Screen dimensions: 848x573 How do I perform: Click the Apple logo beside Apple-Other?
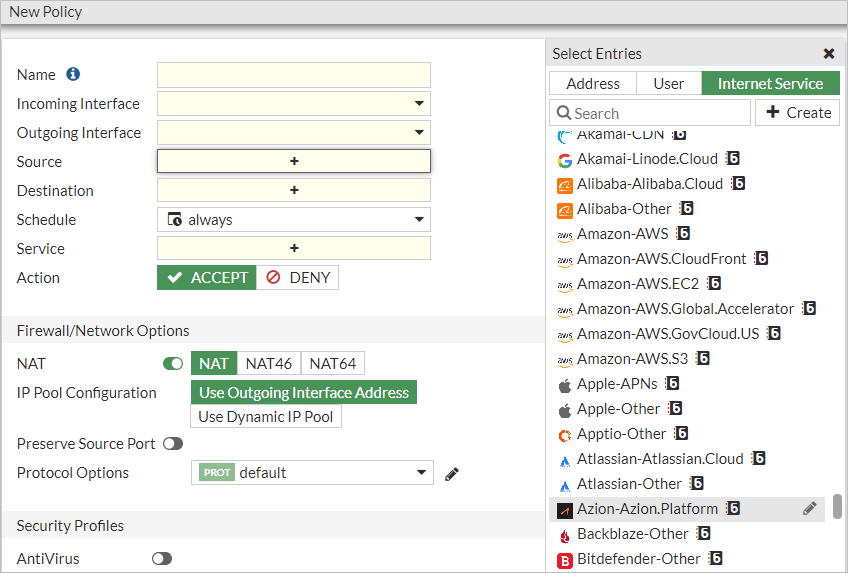[565, 410]
